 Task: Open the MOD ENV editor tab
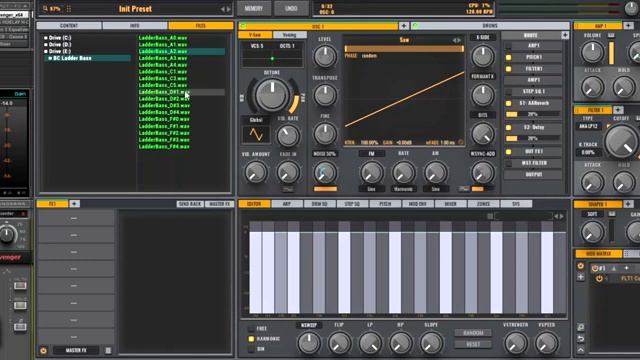pos(418,204)
